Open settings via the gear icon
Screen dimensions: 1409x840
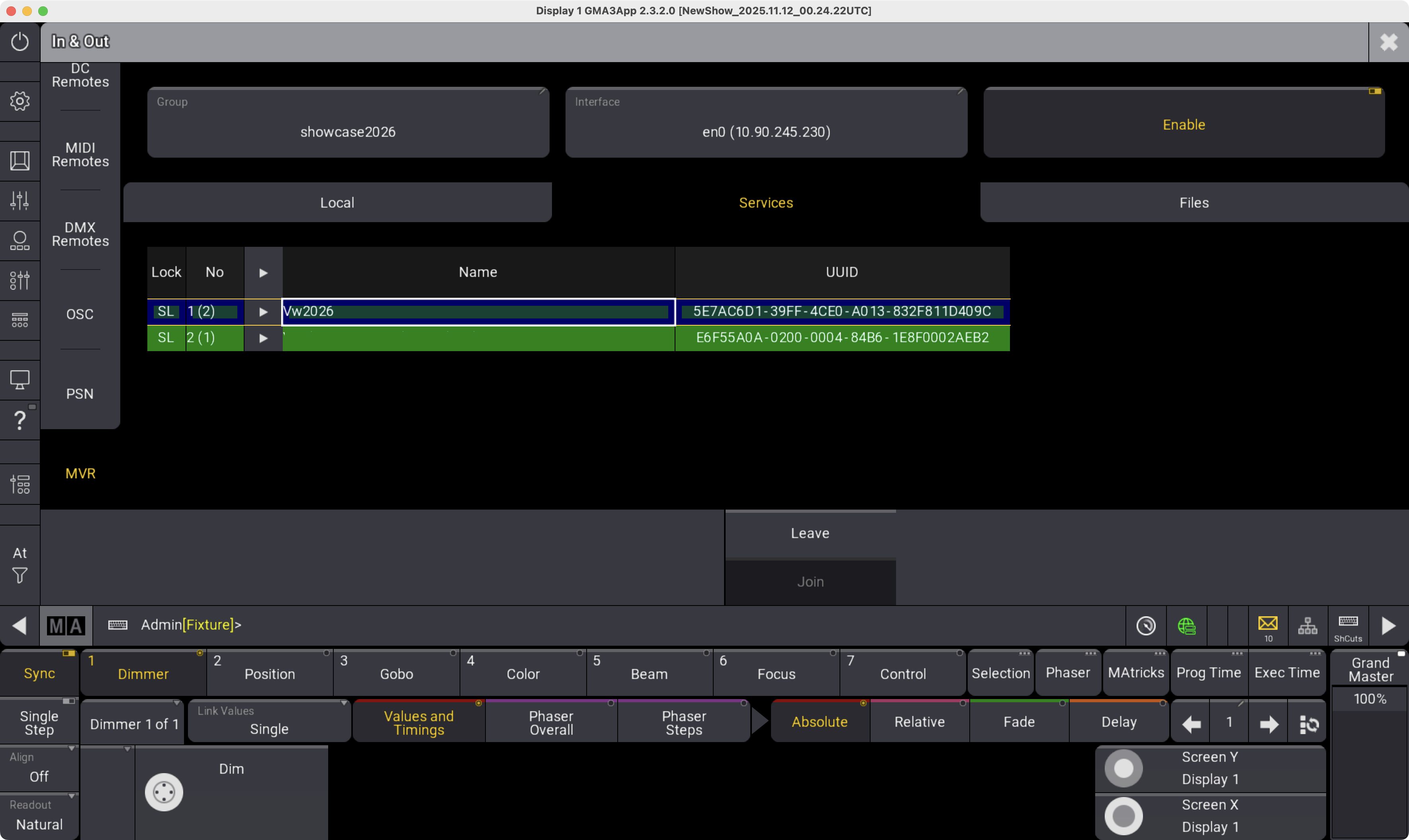pos(20,102)
